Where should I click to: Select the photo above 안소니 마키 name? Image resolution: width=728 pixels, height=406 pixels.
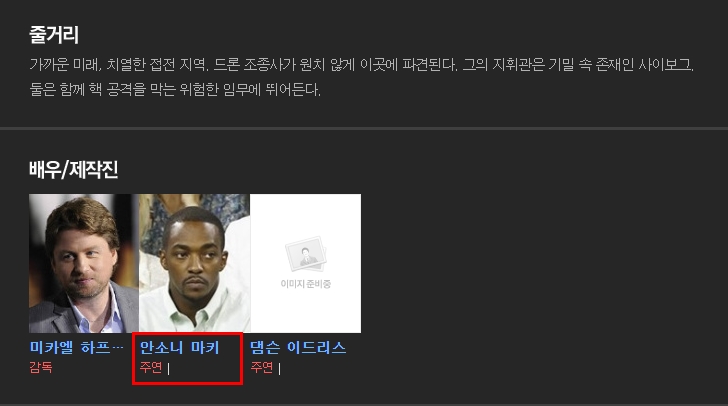(x=195, y=263)
